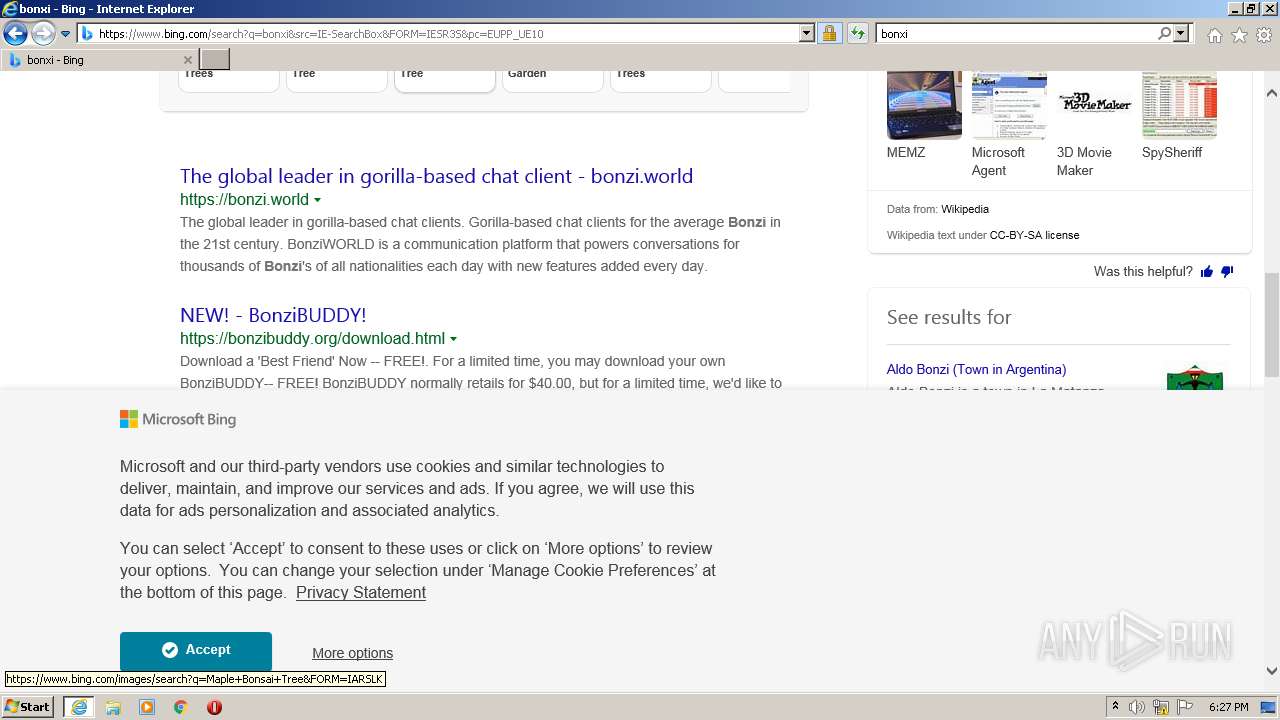Go forward with the Forward arrow button

click(x=43, y=34)
